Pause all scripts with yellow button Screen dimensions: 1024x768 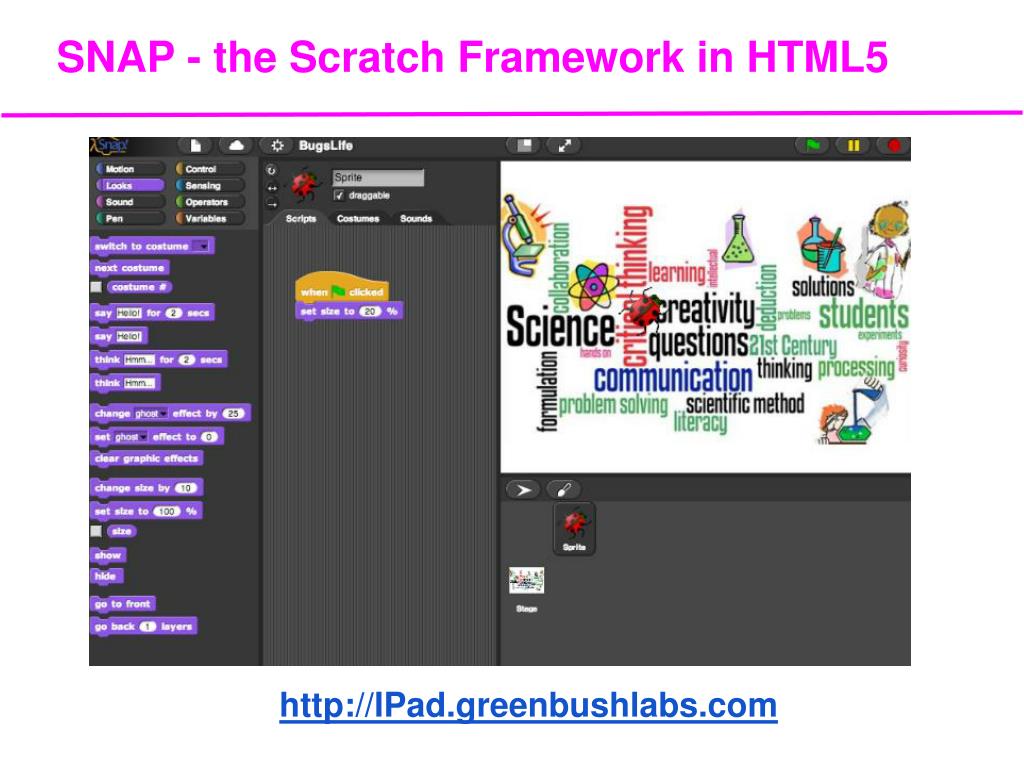[x=853, y=145]
